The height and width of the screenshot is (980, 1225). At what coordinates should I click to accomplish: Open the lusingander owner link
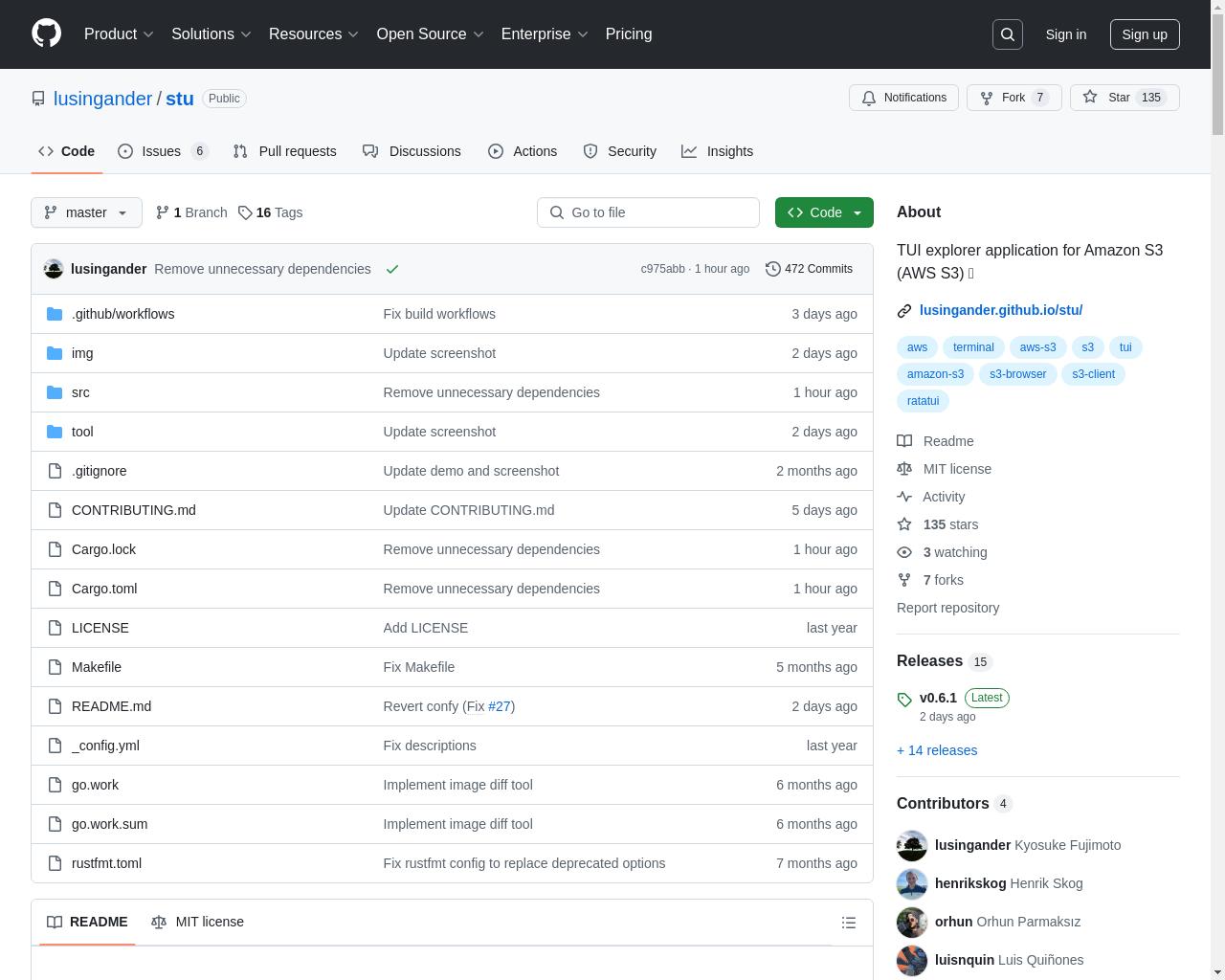pyautogui.click(x=102, y=99)
